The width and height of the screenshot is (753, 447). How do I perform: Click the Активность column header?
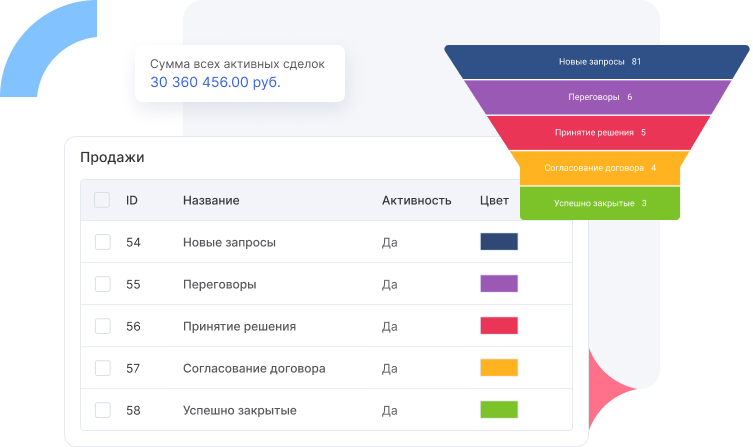click(416, 200)
